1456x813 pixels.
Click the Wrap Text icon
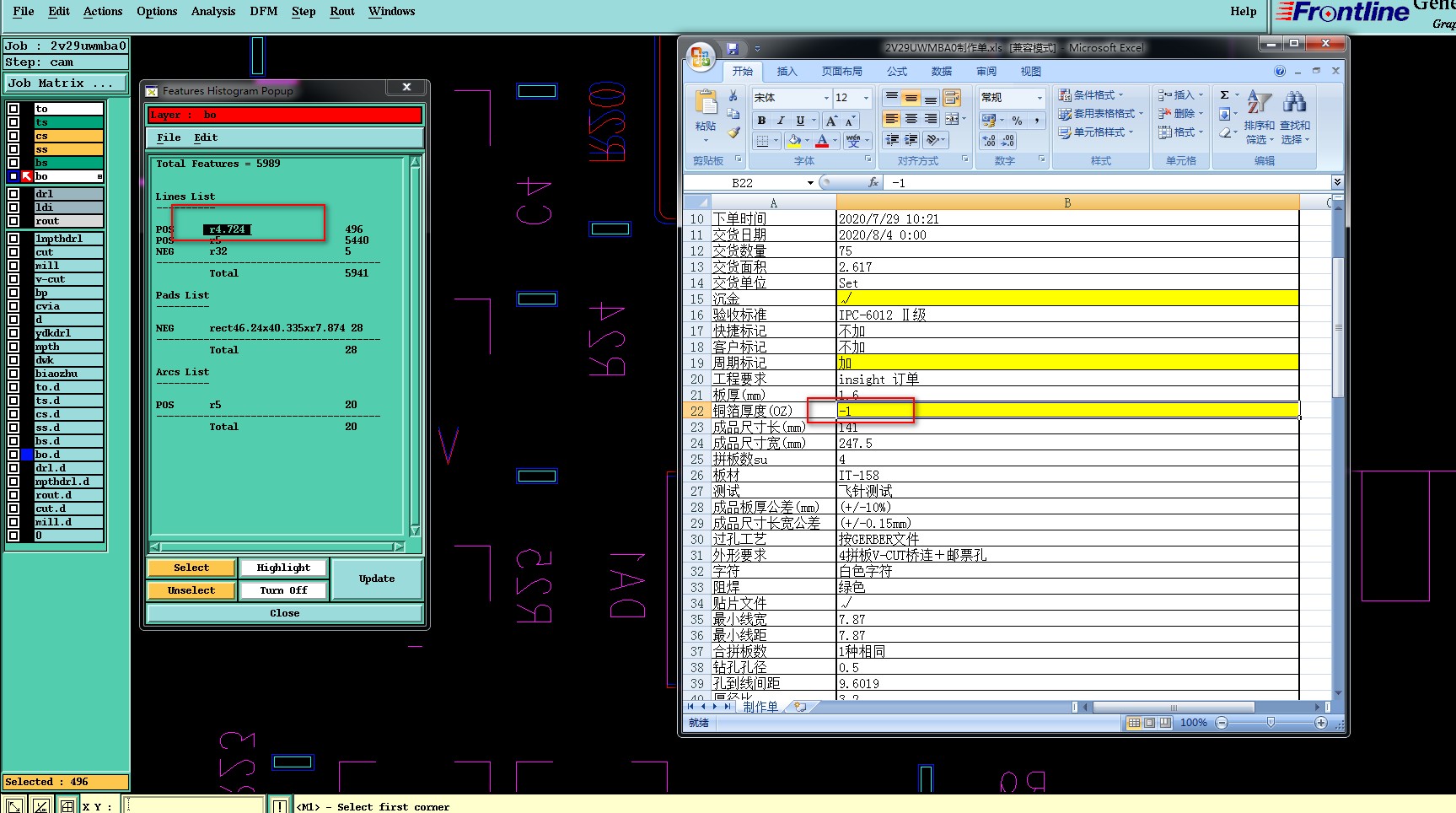(952, 98)
